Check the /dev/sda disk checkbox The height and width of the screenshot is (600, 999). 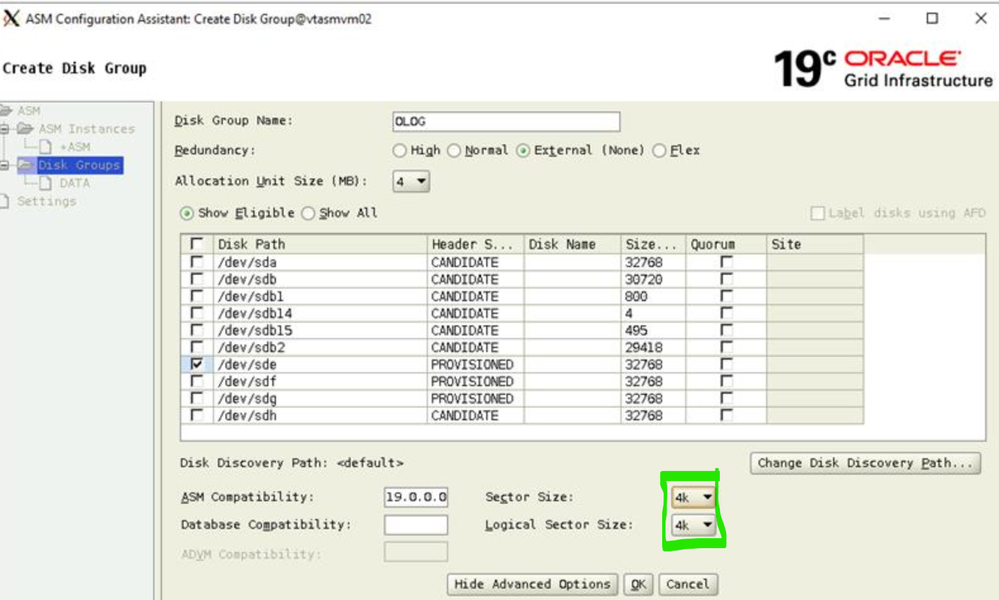pos(197,262)
